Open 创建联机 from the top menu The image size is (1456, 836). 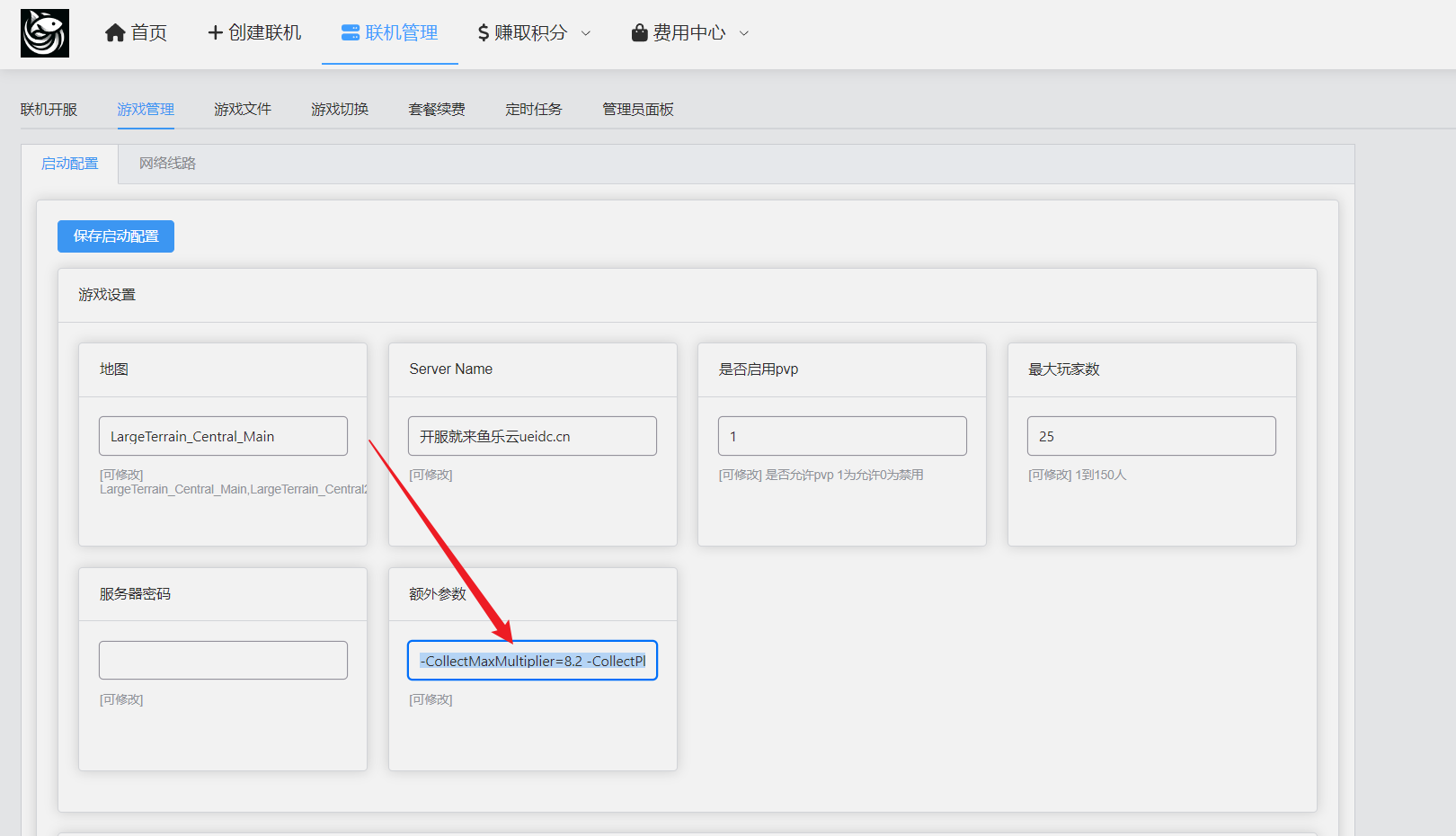point(265,33)
